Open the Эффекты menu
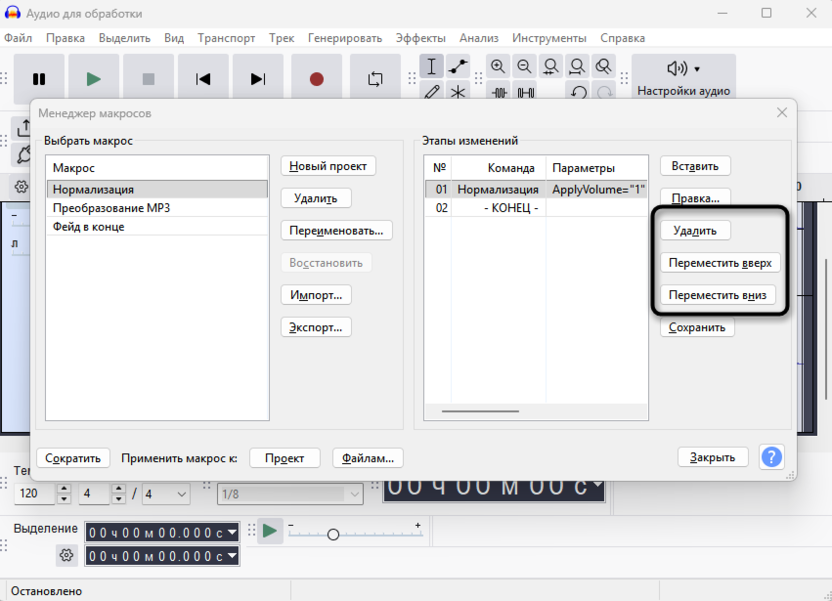Image resolution: width=832 pixels, height=601 pixels. pos(420,38)
